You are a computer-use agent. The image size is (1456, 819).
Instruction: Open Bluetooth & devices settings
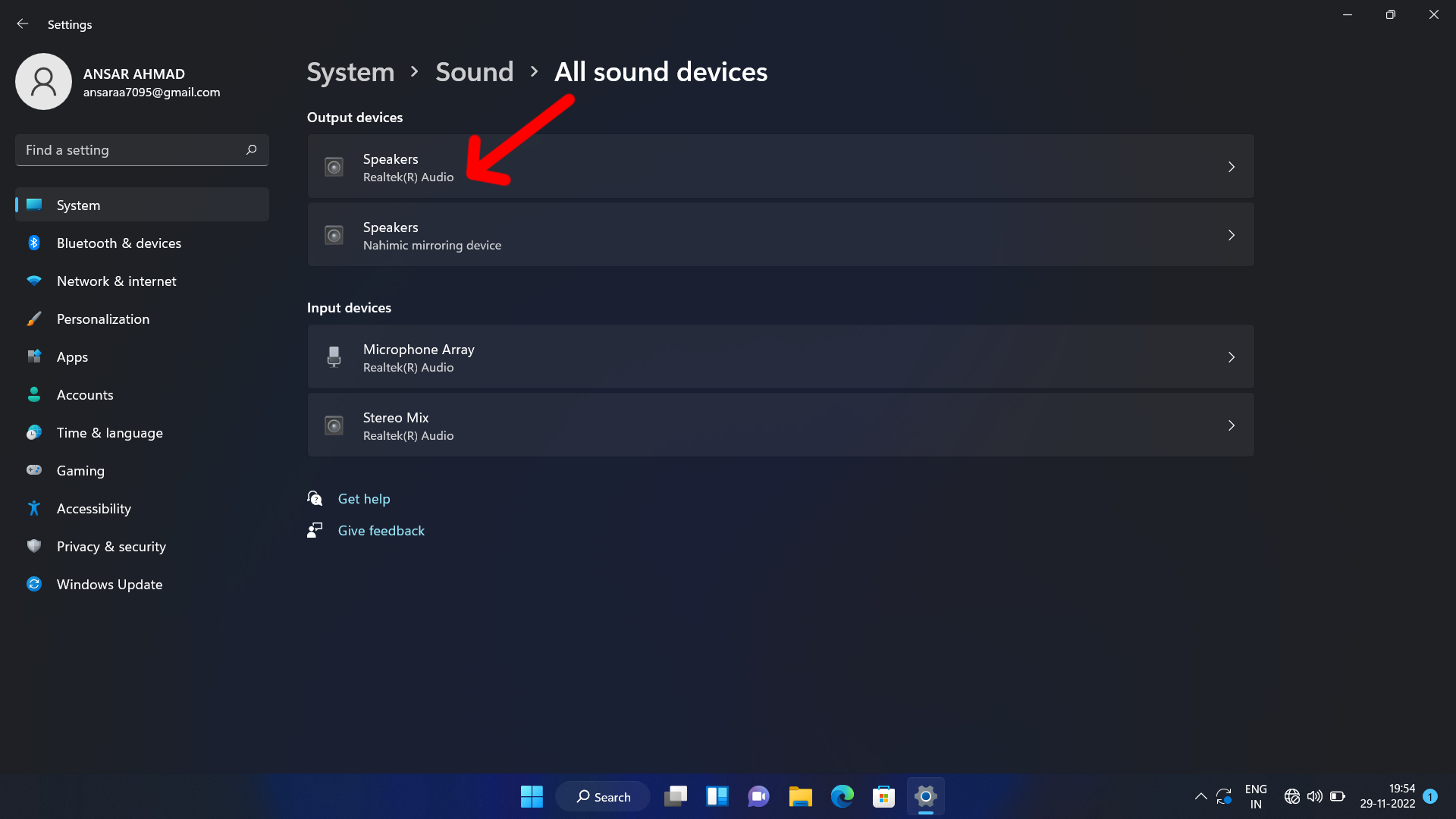[142, 243]
